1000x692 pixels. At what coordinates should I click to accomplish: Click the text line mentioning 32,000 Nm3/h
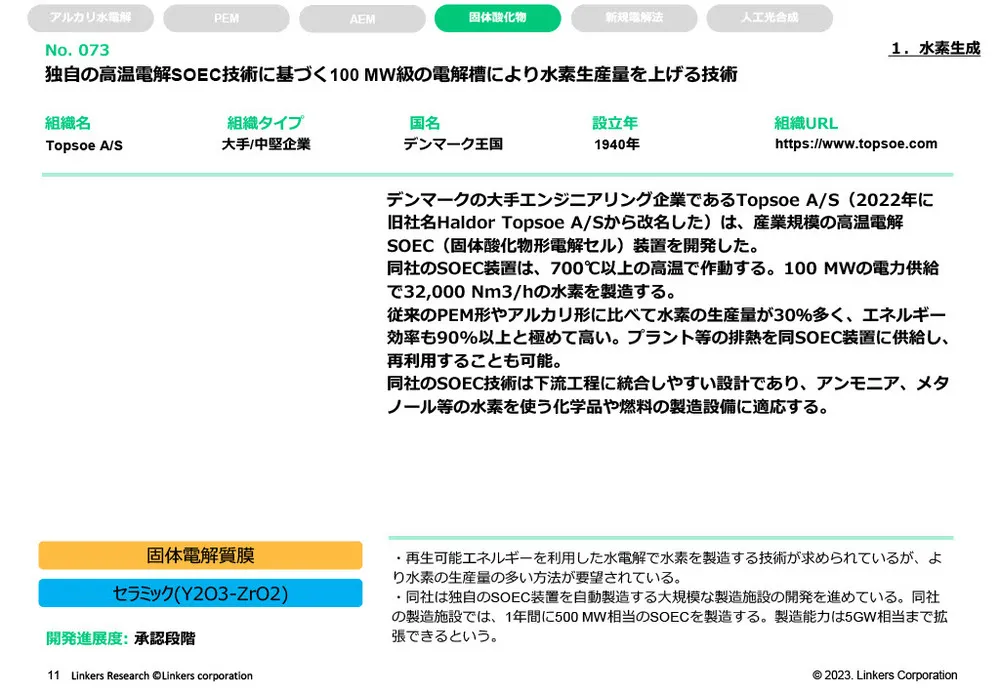click(x=531, y=291)
